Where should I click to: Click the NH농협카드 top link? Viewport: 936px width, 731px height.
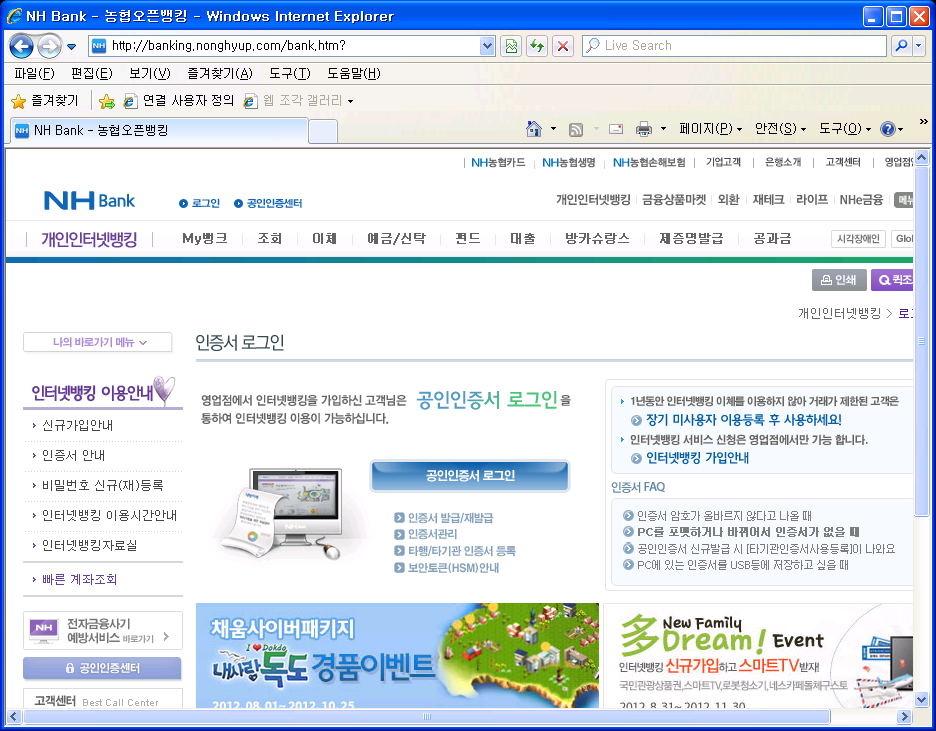pyautogui.click(x=498, y=162)
